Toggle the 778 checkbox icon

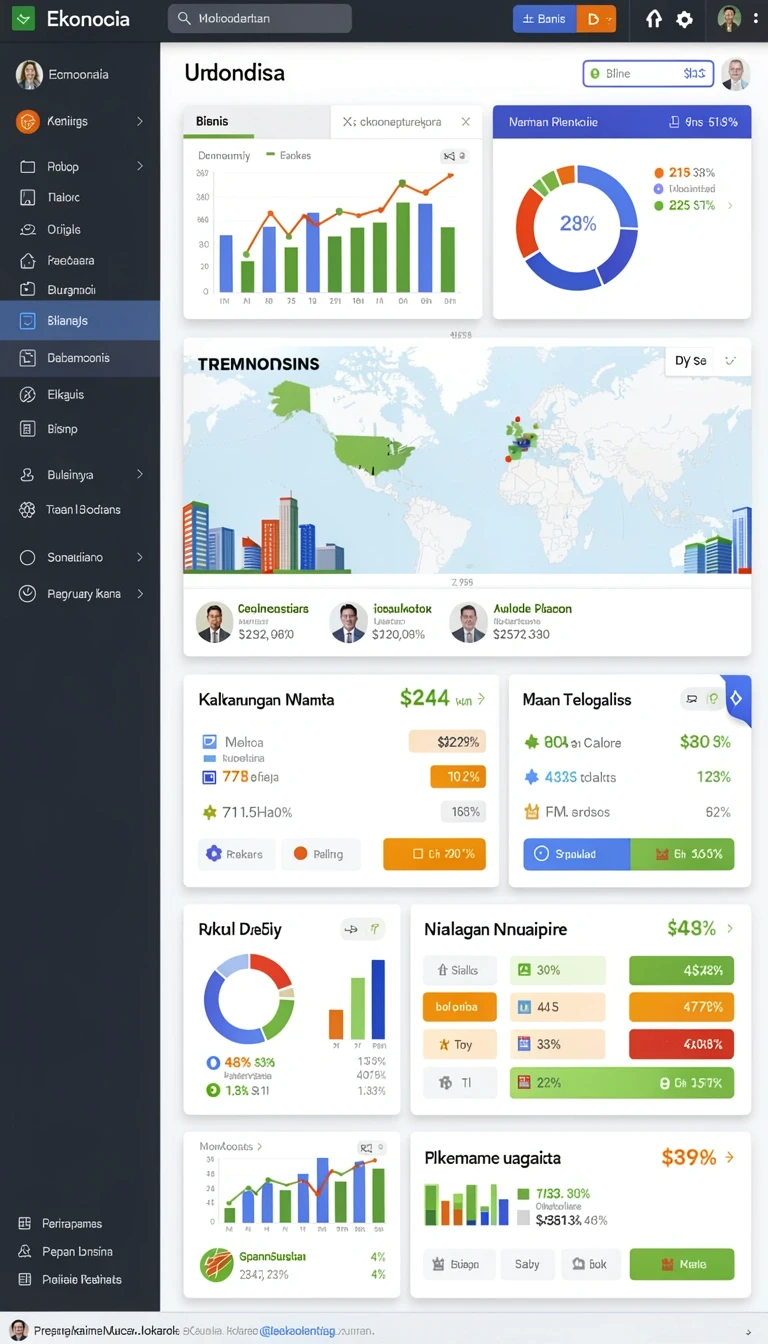209,776
